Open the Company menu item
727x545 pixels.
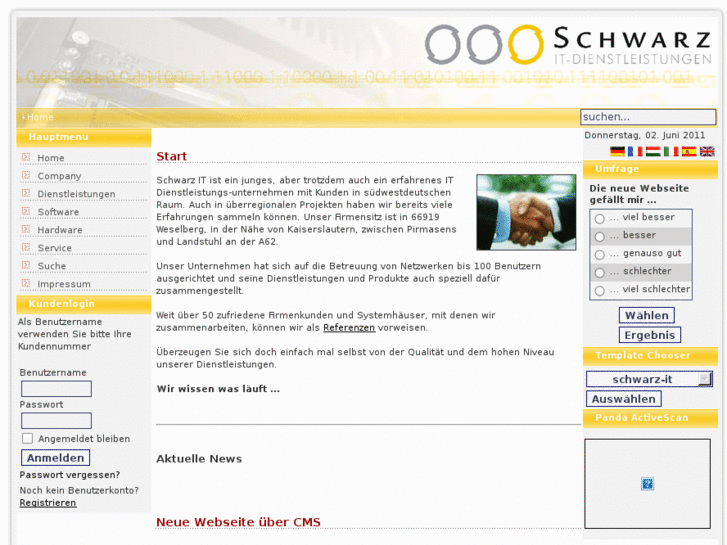coord(59,176)
